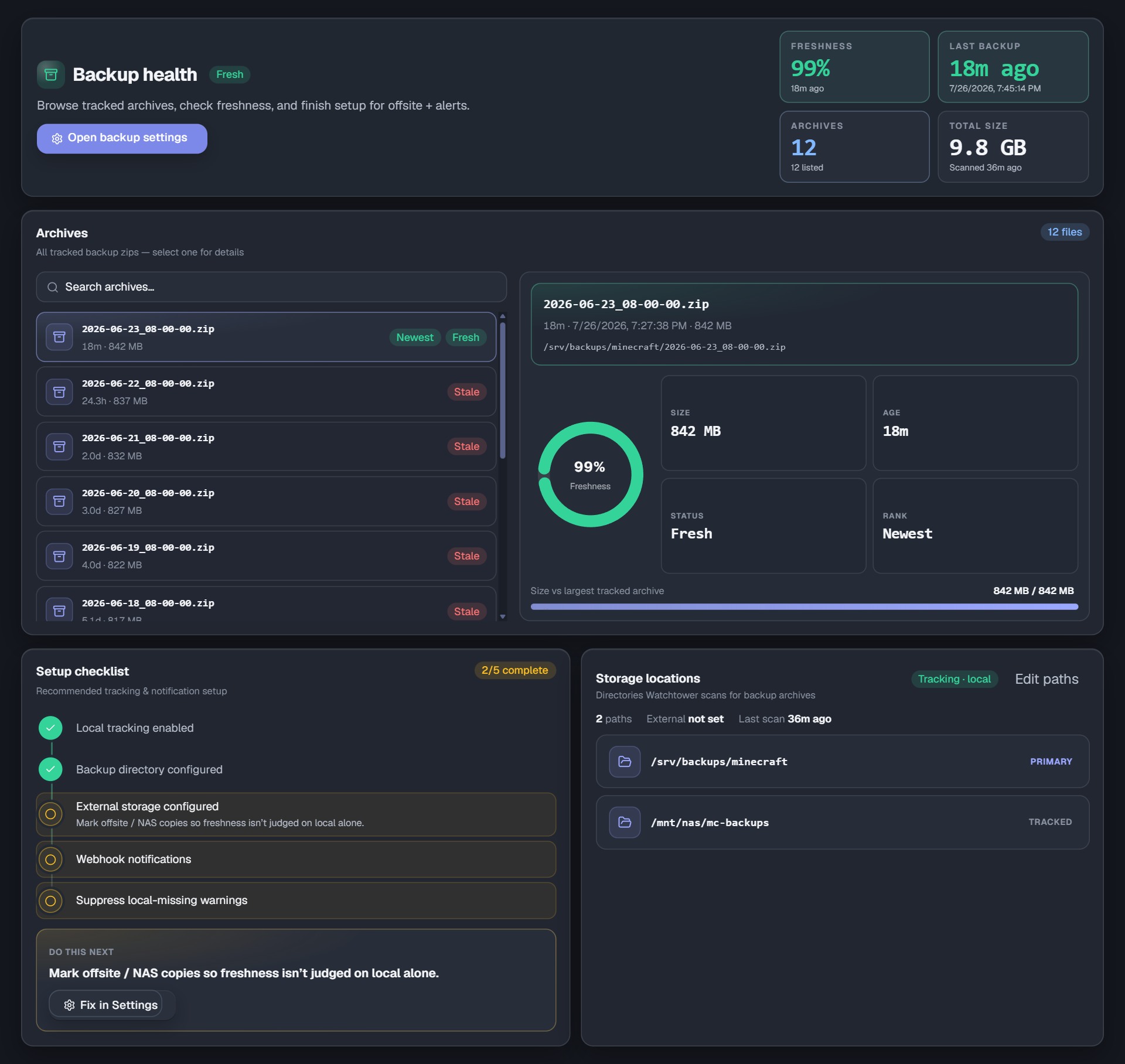Click the /srv/backups/minecraft path row

click(x=843, y=762)
